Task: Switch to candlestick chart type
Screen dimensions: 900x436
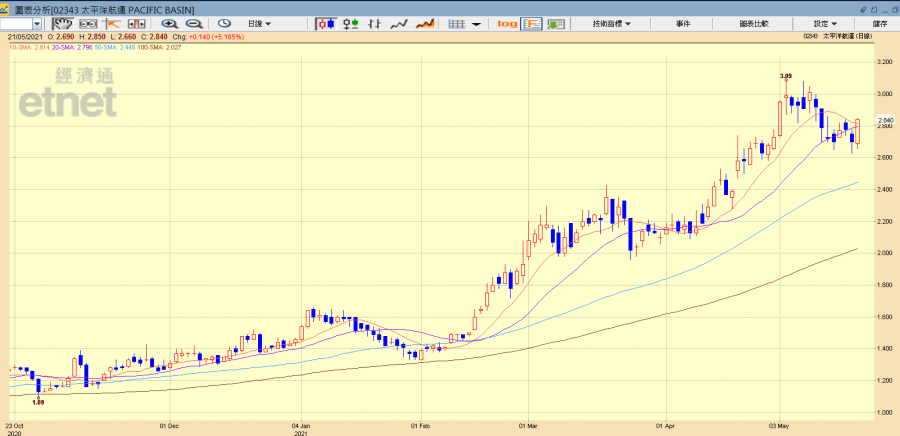Action: click(325, 23)
